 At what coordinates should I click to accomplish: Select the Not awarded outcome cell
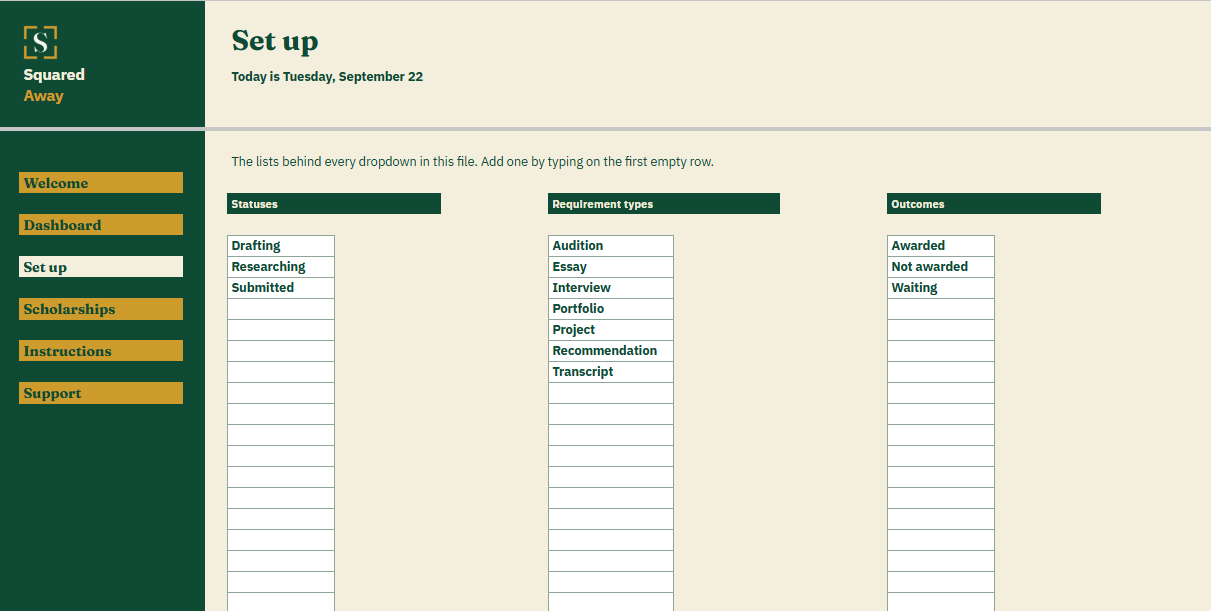tap(941, 267)
